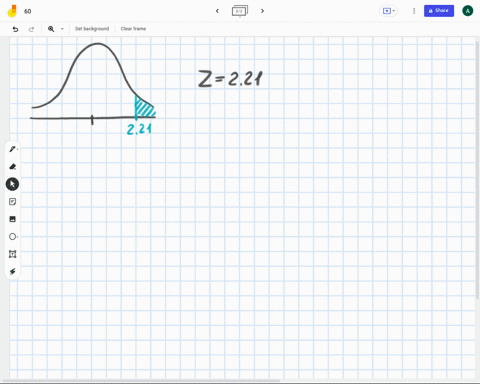Click the vertical scrollbar
Image resolution: width=480 pixels, height=384 pixels.
click(x=478, y=170)
